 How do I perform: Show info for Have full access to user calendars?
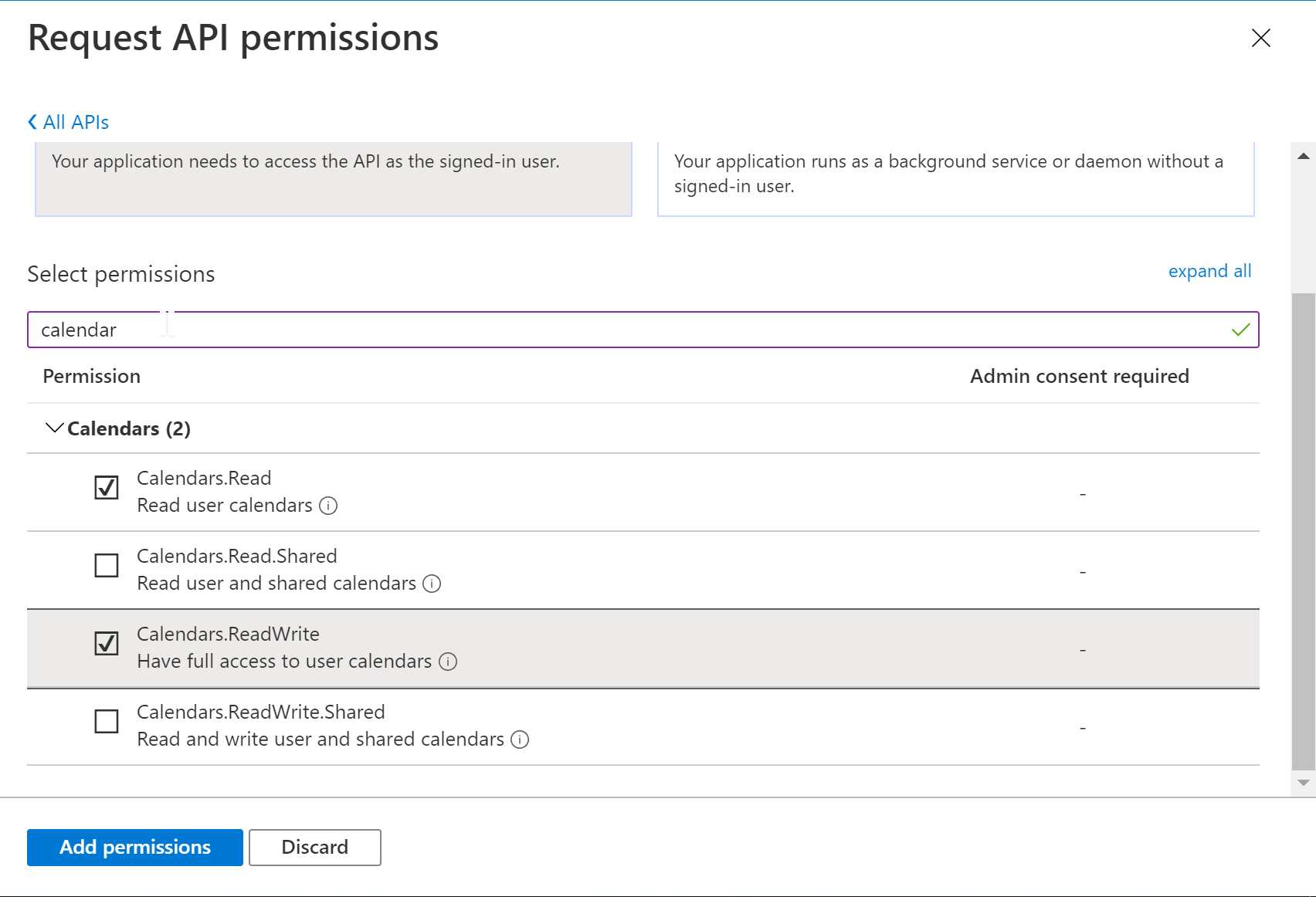tap(448, 662)
